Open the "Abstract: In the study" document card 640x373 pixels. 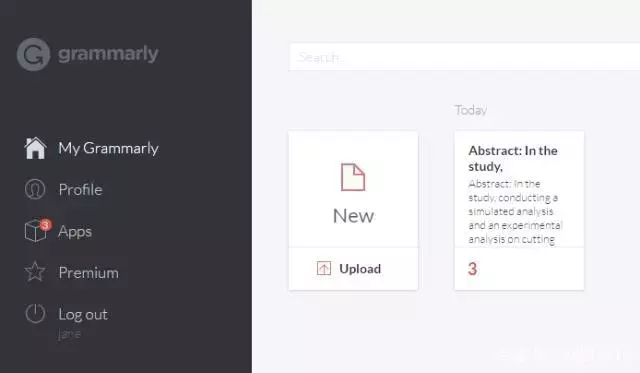click(x=519, y=189)
